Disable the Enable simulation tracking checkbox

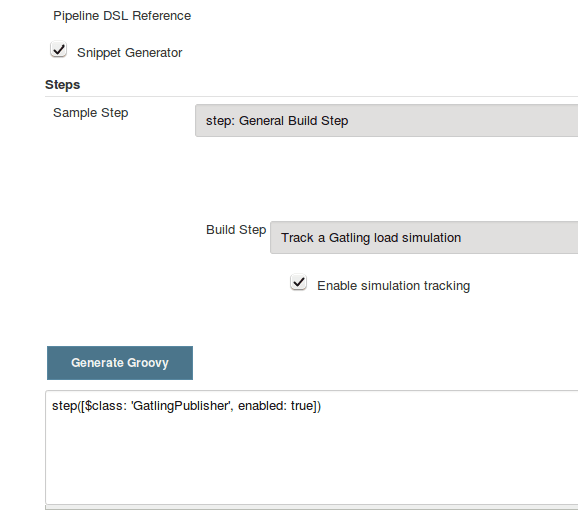pyautogui.click(x=299, y=282)
